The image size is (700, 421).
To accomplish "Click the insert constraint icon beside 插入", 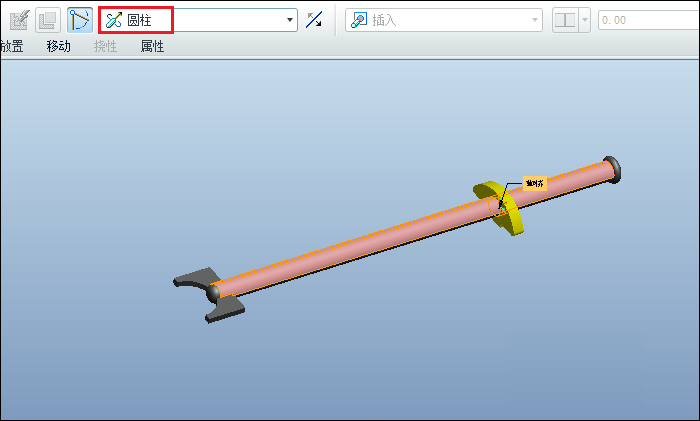I will click(358, 20).
